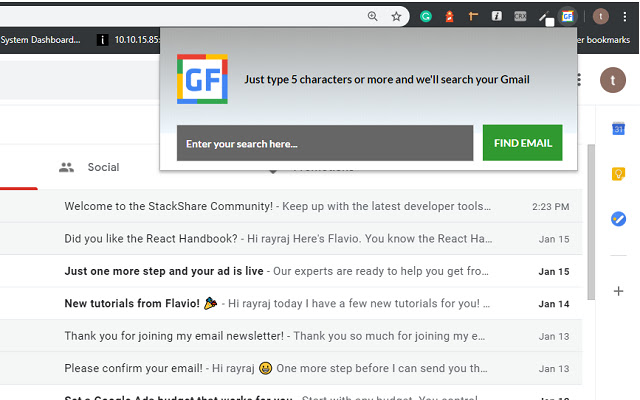Screen dimensions: 640x400
Task: Switch to the Social tab
Action: tap(89, 167)
